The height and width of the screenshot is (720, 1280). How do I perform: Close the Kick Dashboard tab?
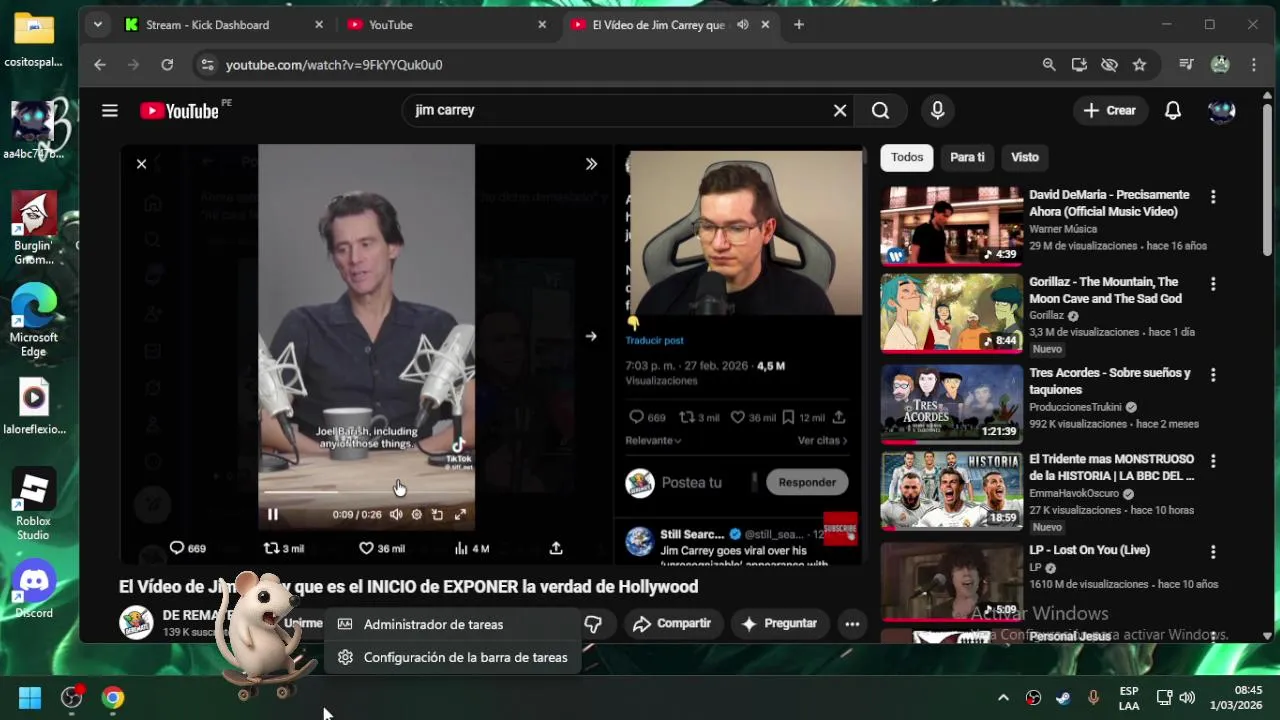[x=319, y=25]
